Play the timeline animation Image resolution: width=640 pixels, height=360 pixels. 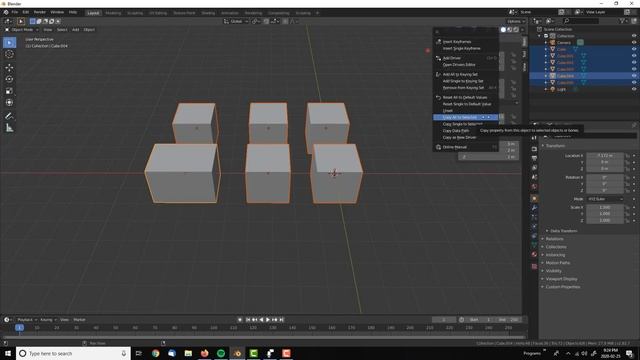pos(268,320)
